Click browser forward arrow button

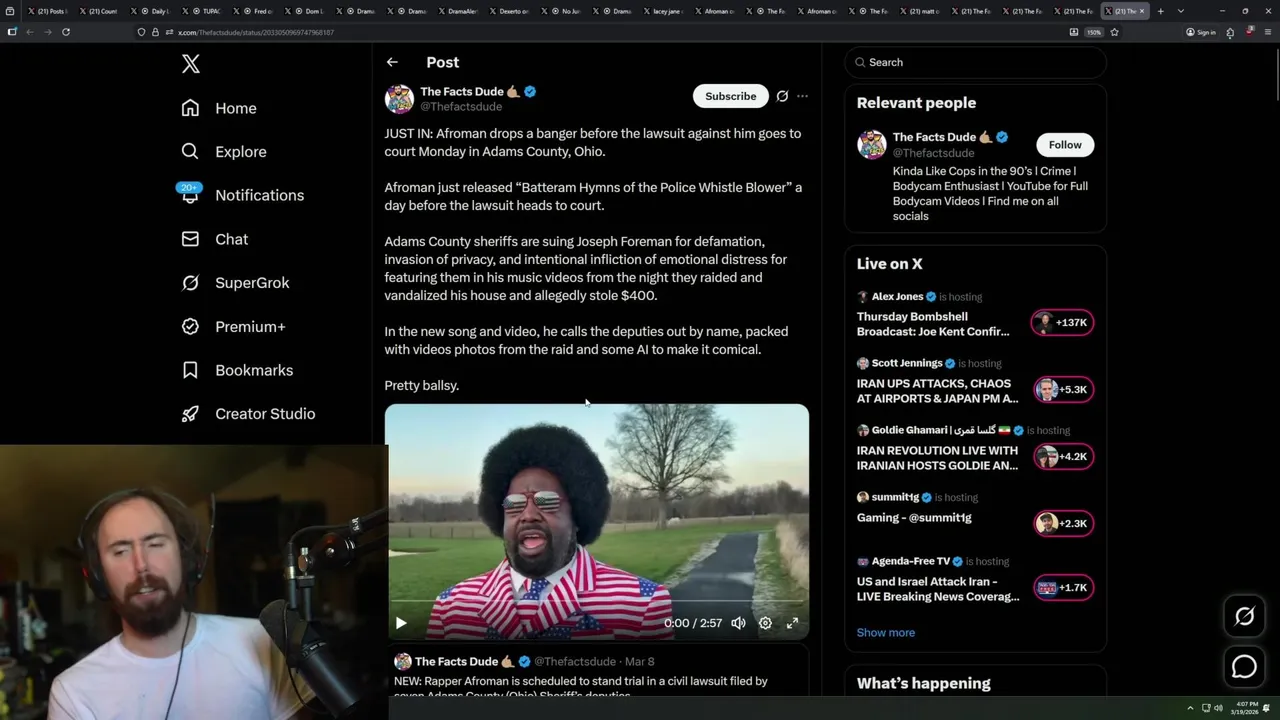(x=47, y=32)
